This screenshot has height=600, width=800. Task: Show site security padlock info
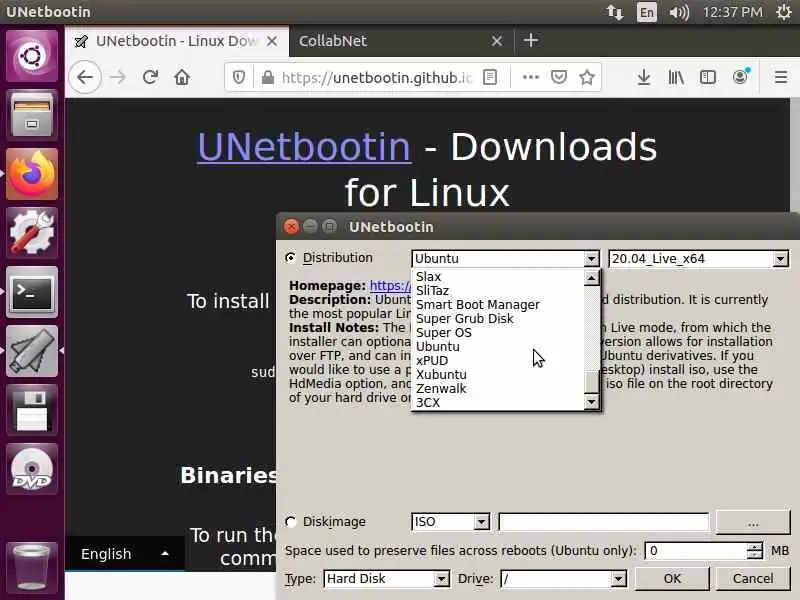(267, 78)
